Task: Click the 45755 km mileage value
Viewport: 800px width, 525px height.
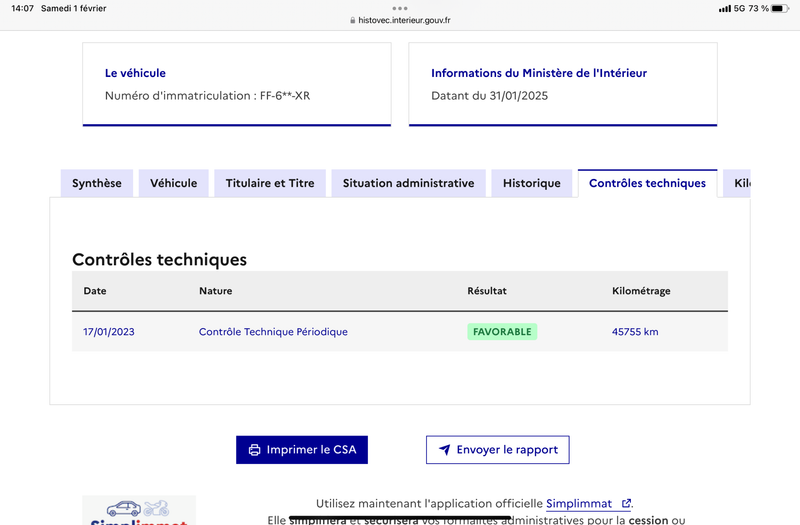Action: pyautogui.click(x=635, y=332)
